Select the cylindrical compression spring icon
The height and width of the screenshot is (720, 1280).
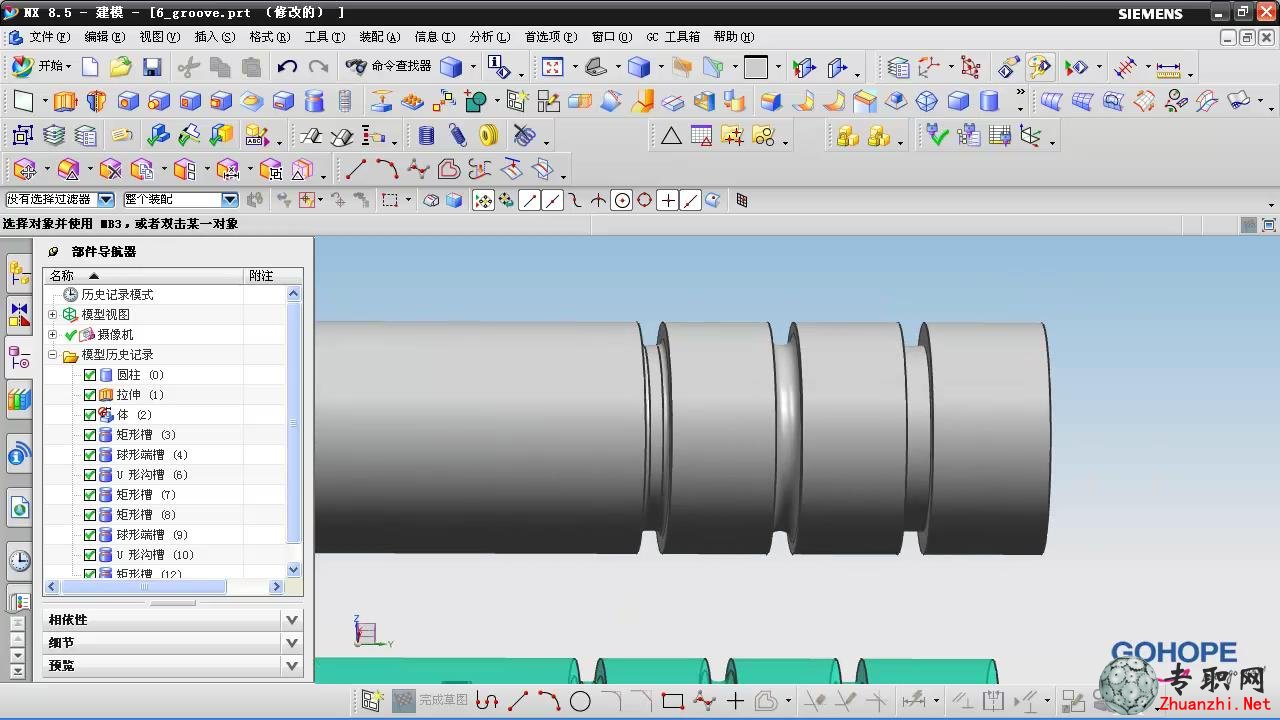[426, 135]
